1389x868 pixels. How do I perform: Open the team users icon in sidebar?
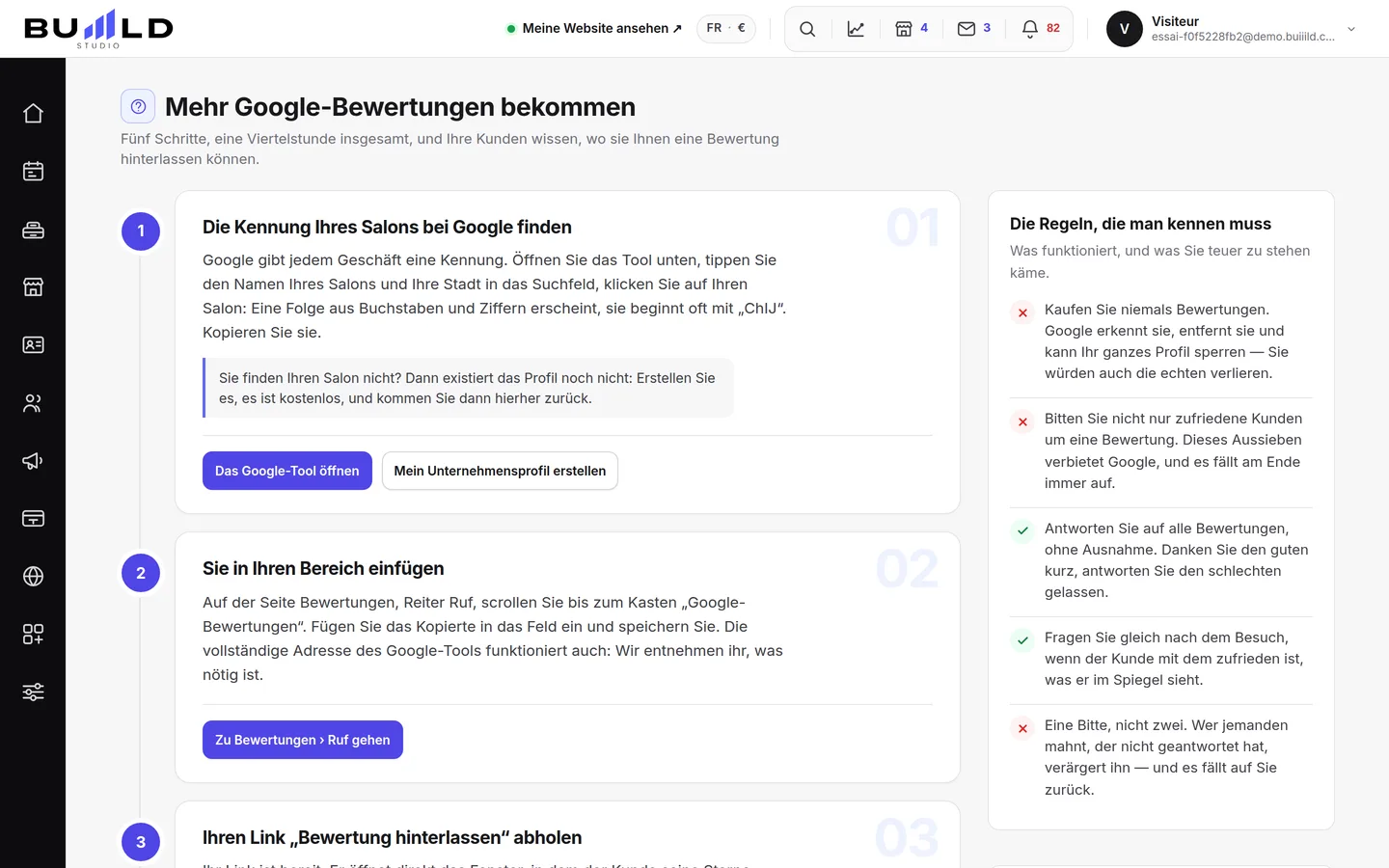tap(33, 403)
